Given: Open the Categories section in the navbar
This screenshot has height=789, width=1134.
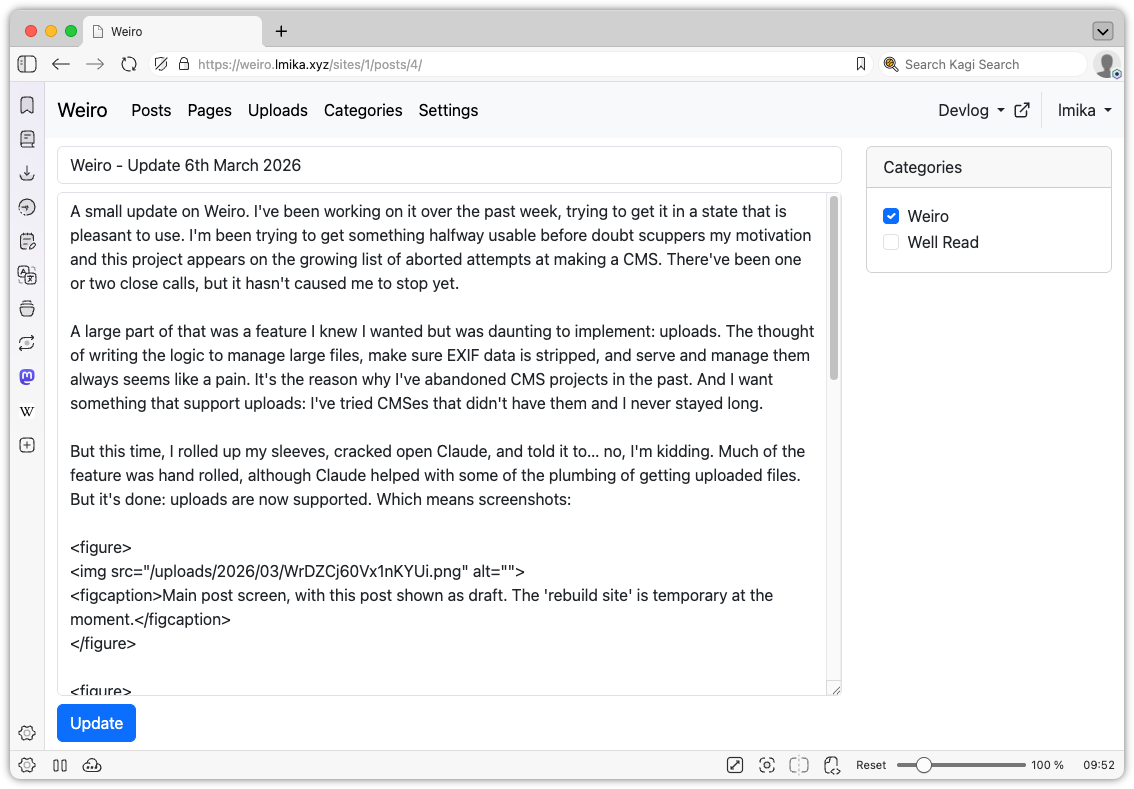Looking at the screenshot, I should coord(363,110).
